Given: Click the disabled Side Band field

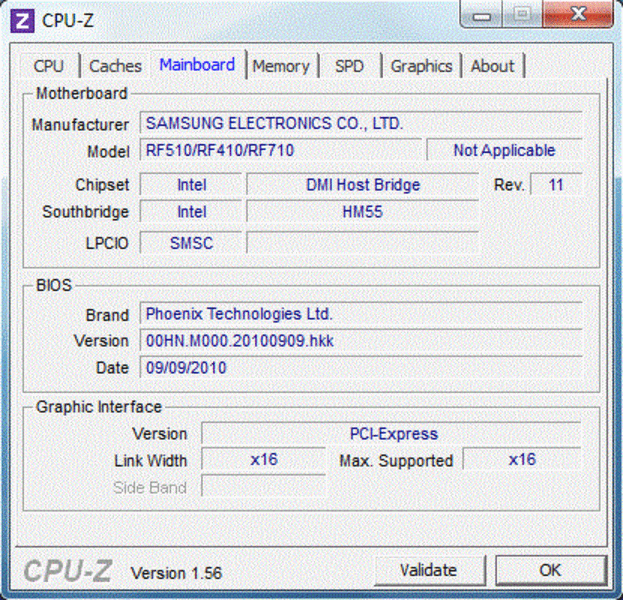Looking at the screenshot, I should 264,486.
